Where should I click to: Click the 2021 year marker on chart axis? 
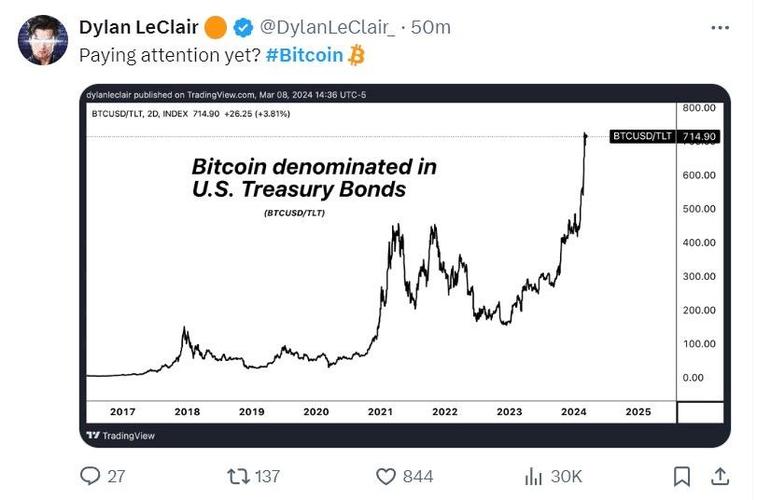[x=380, y=412]
